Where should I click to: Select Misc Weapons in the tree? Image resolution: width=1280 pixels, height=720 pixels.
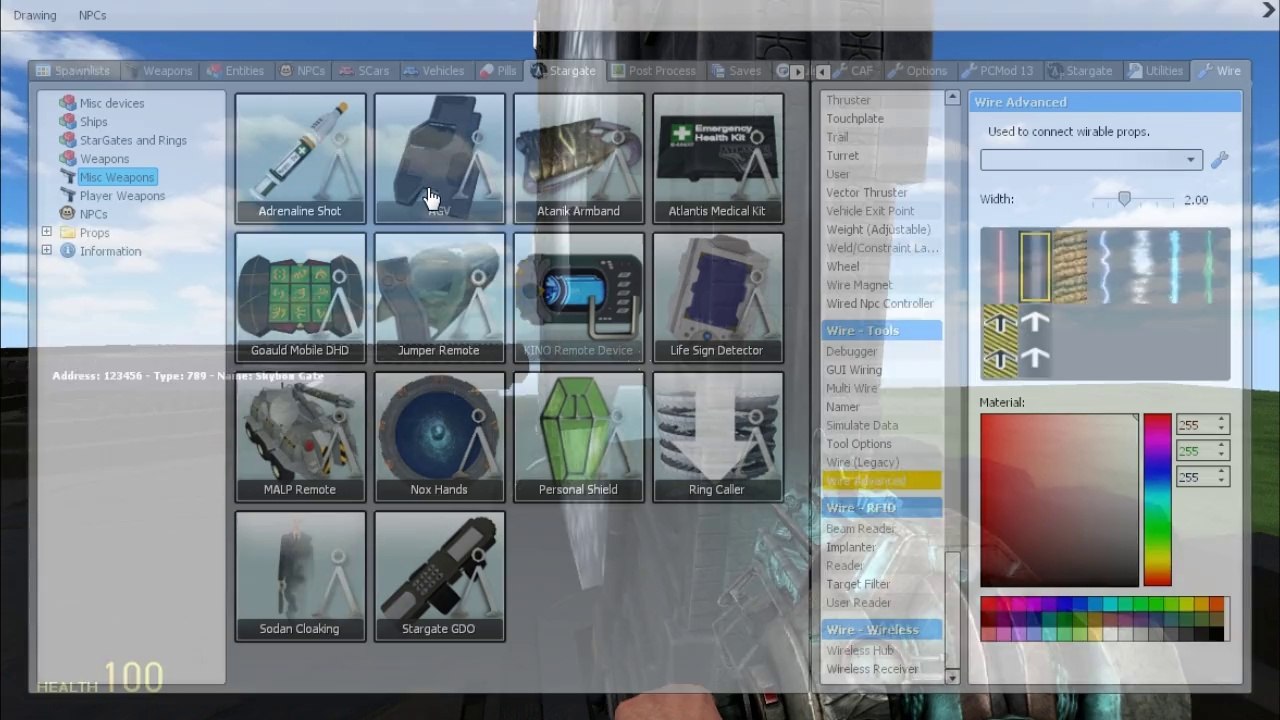click(x=117, y=177)
